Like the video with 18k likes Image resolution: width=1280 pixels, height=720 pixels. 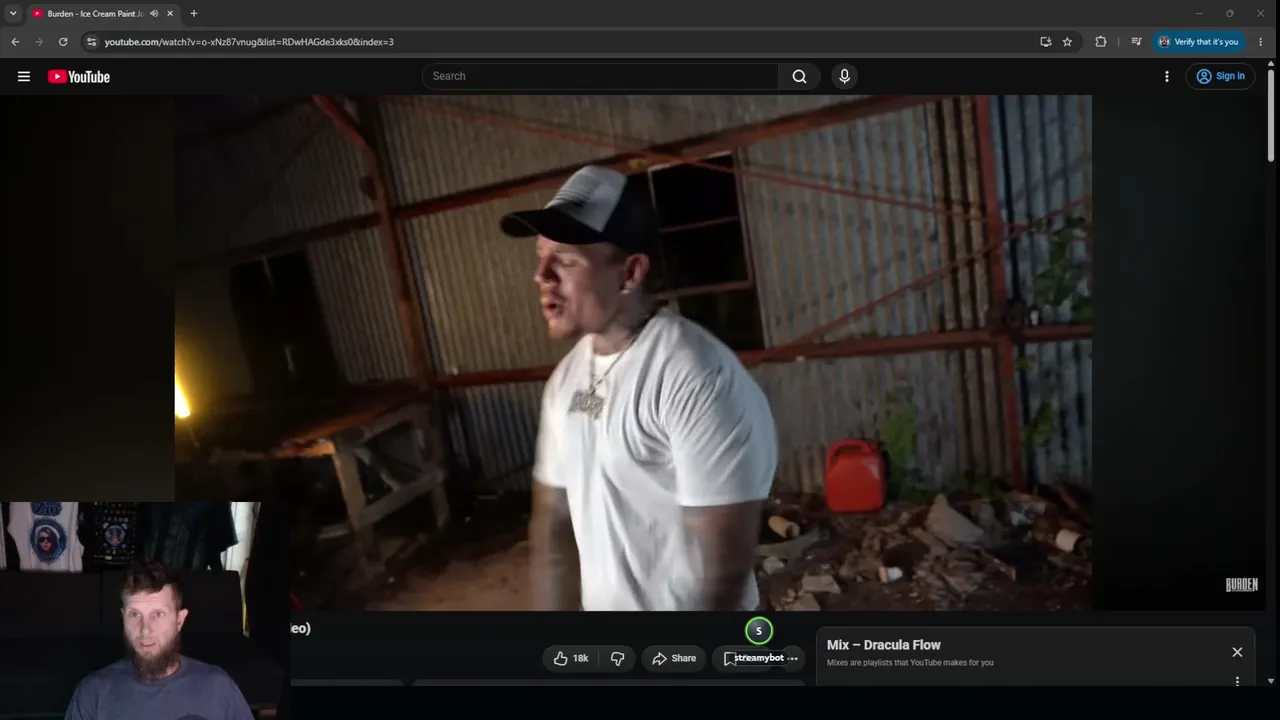tap(571, 658)
